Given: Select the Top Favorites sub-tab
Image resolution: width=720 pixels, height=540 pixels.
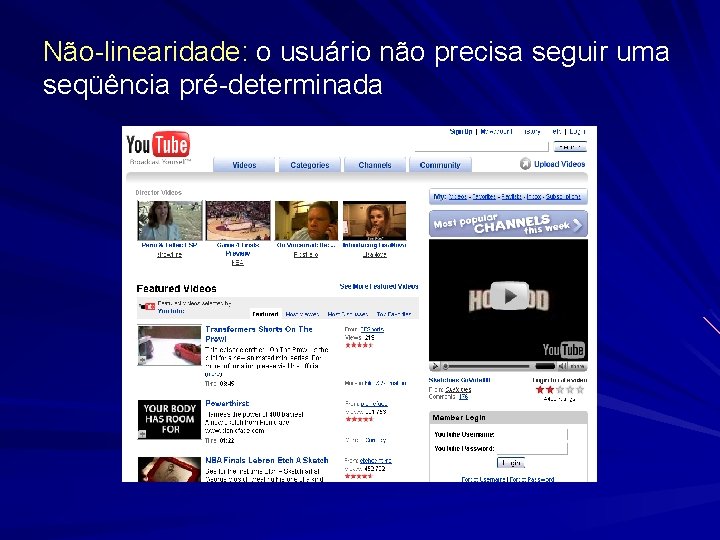Looking at the screenshot, I should pos(394,314).
